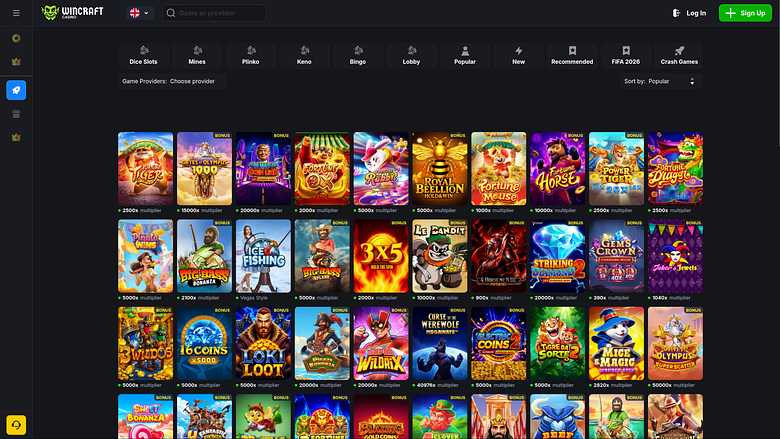This screenshot has width=780, height=439.
Task: Open the gift box sidebar icon
Action: coord(16,114)
